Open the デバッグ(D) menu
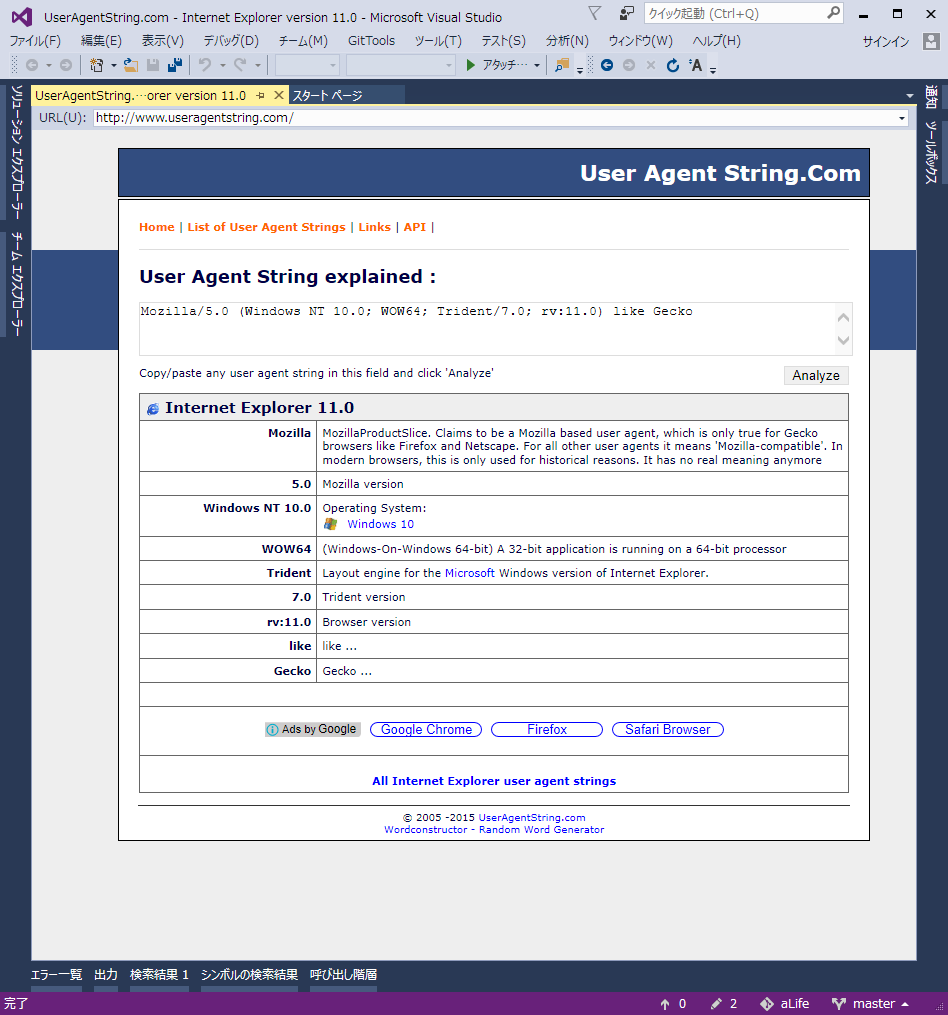948x1015 pixels. click(x=231, y=41)
